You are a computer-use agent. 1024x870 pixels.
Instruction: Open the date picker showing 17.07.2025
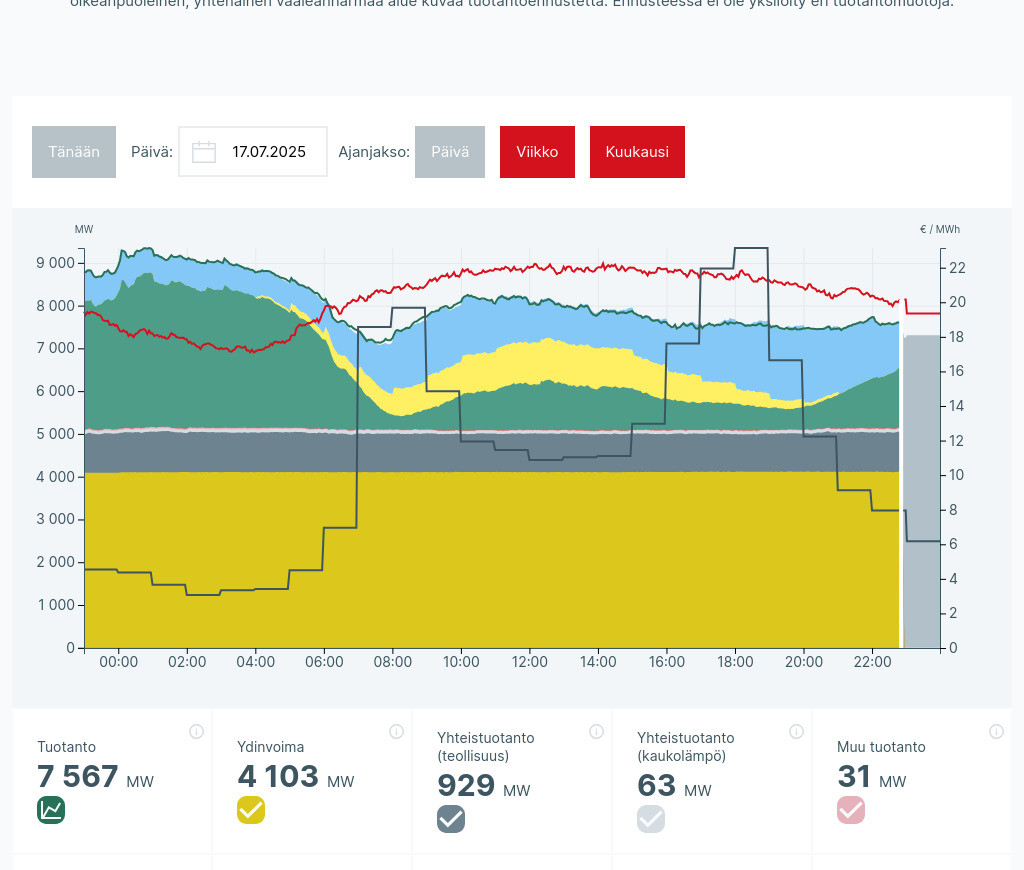tap(268, 152)
